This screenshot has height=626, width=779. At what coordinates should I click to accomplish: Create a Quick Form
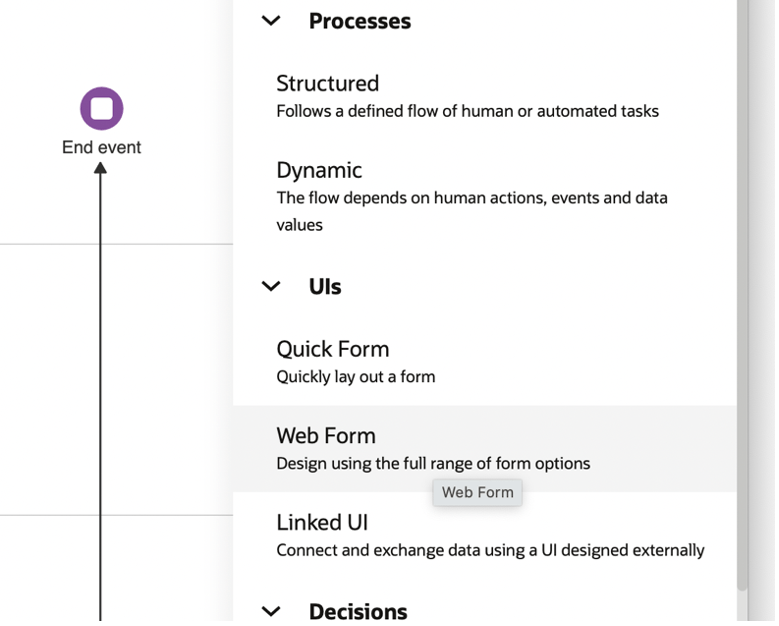(x=332, y=349)
